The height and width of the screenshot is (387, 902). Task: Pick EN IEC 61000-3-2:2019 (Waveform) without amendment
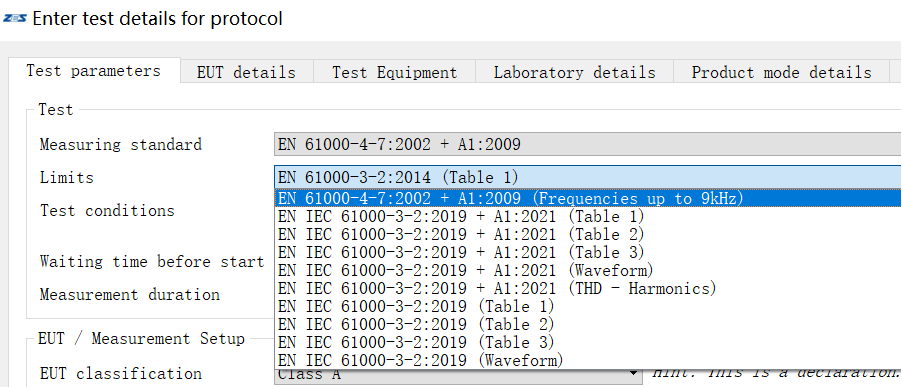[588, 361]
